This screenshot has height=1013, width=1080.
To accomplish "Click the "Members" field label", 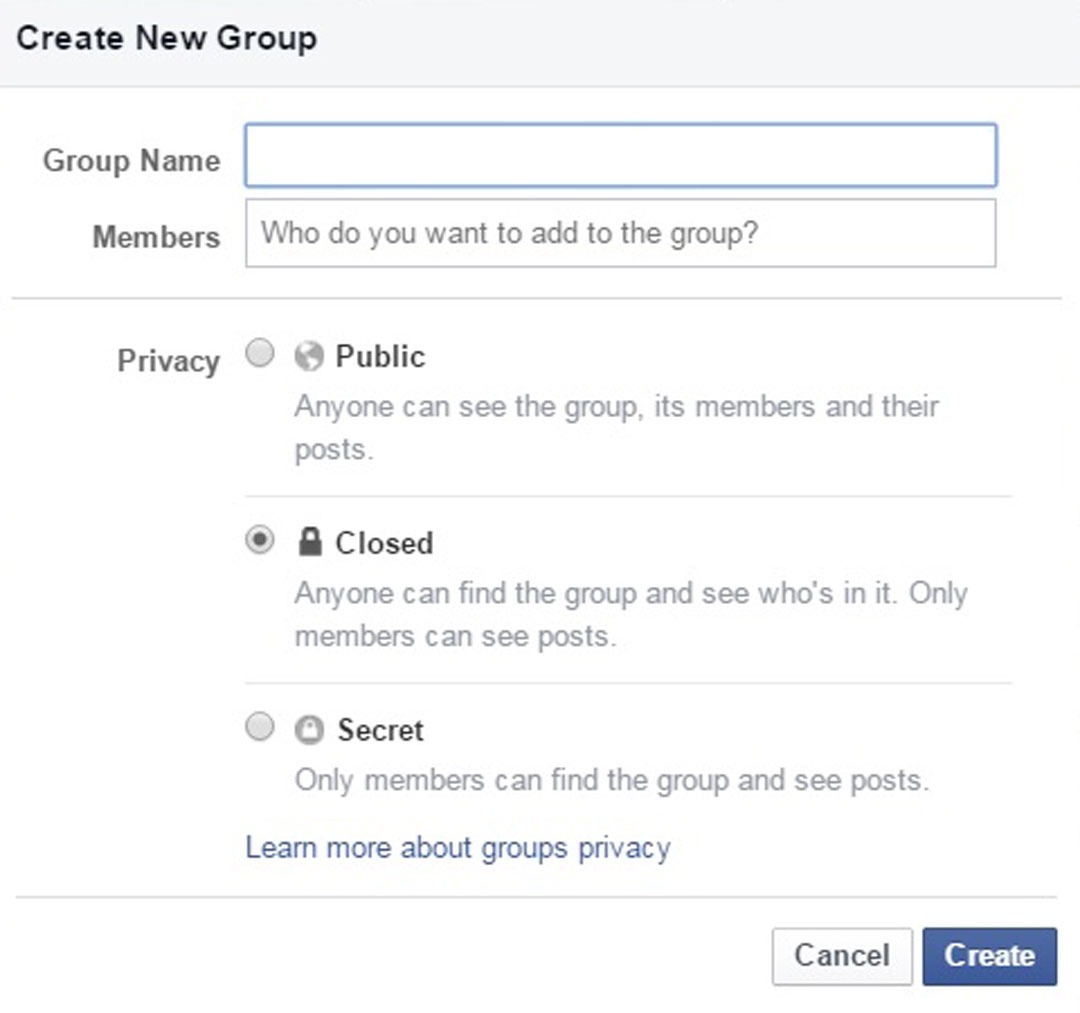I will pyautogui.click(x=156, y=237).
